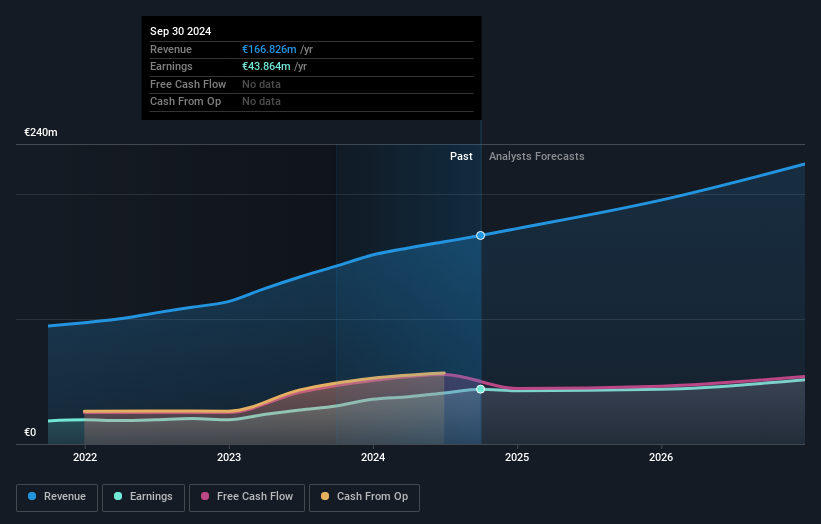The width and height of the screenshot is (821, 524).
Task: Toggle the Free Cash Flow legend button
Action: 247,497
